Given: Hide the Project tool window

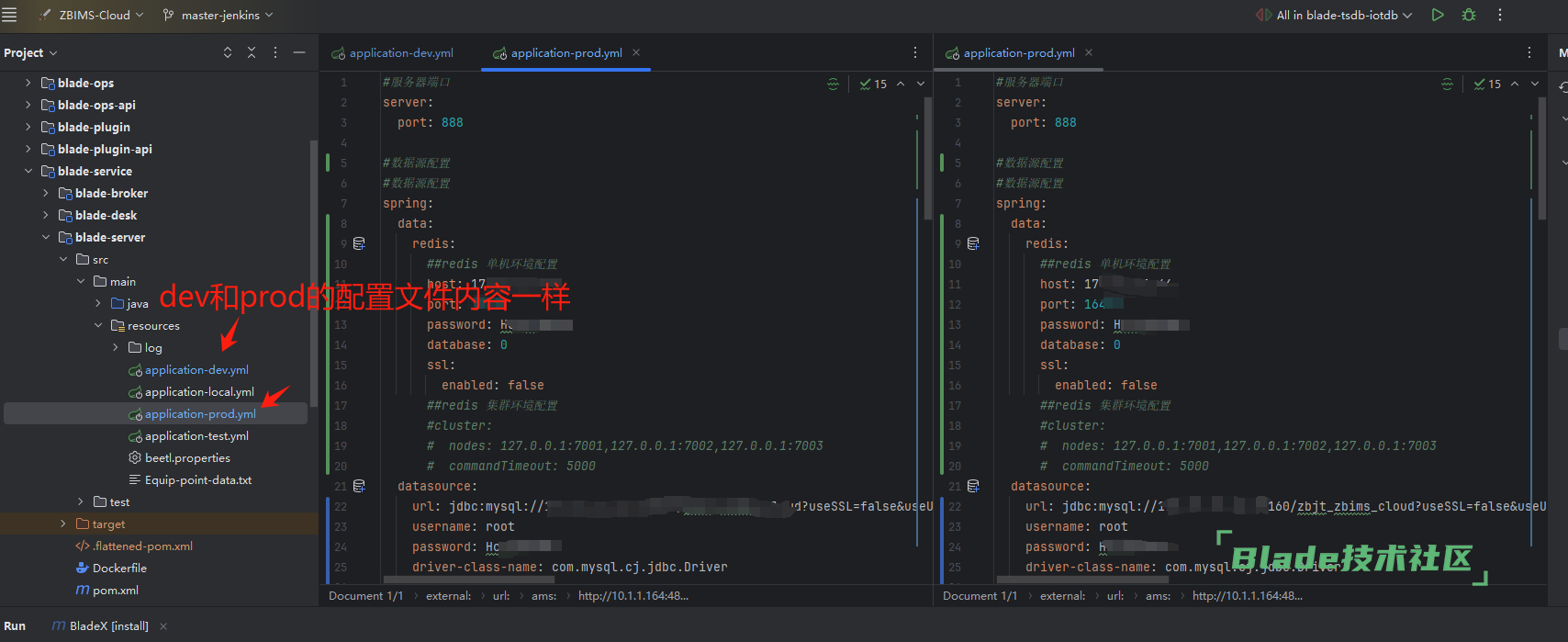Looking at the screenshot, I should (299, 52).
